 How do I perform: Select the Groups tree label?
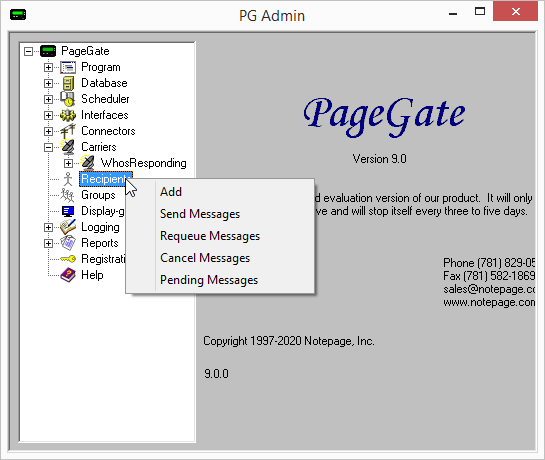click(98, 195)
